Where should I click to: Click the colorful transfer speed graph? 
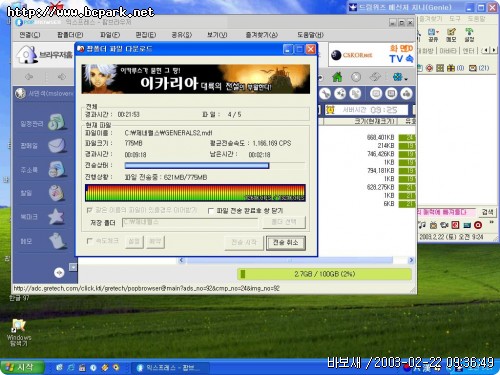[195, 193]
